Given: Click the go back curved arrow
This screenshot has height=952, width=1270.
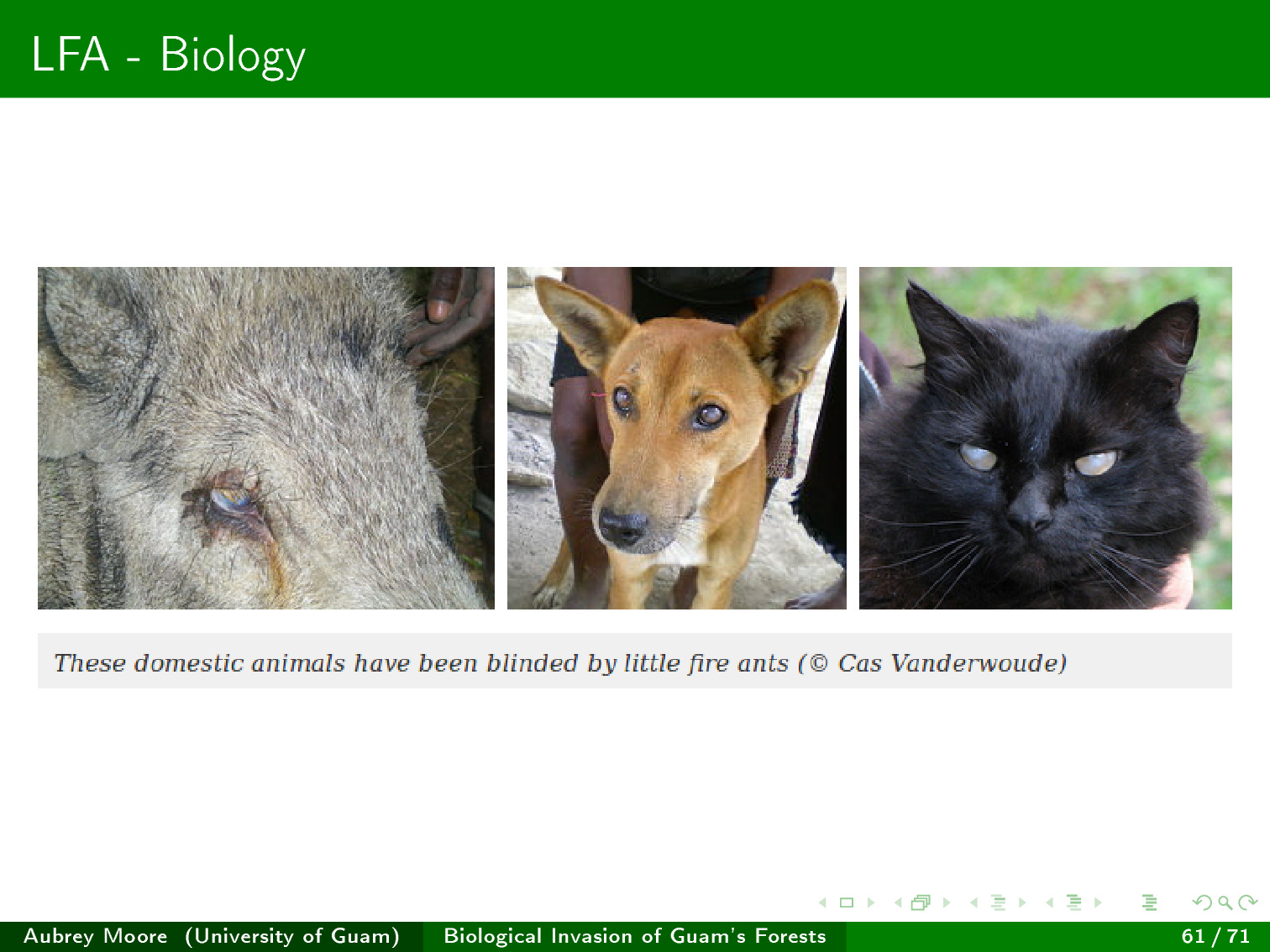Looking at the screenshot, I should point(1202,903).
